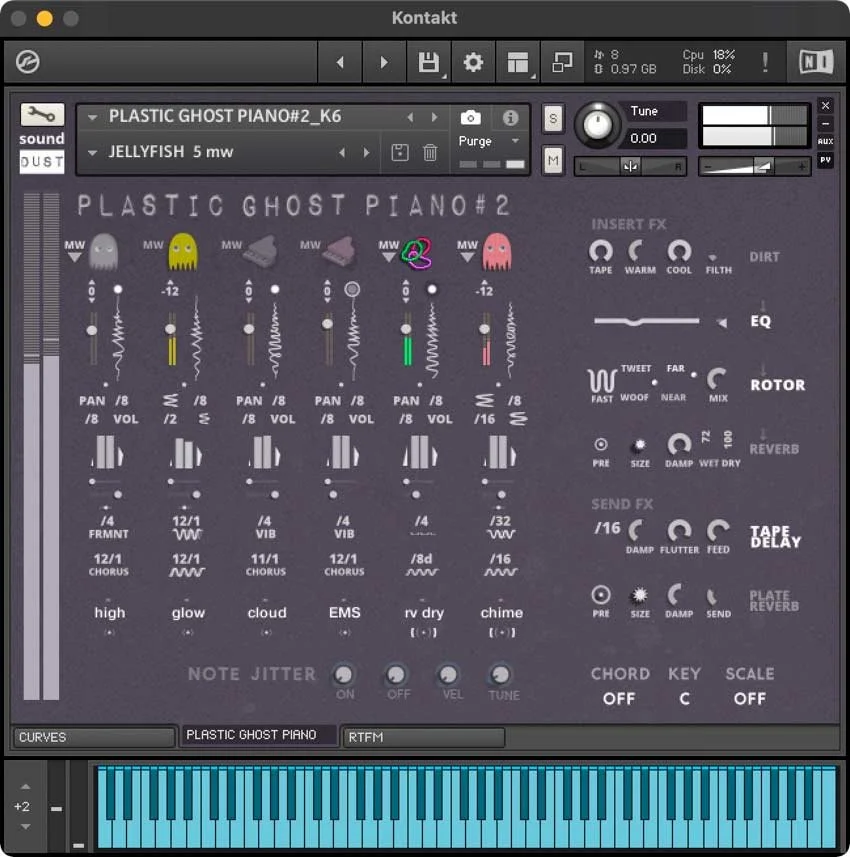
Task: Click the NOTE JITTER ON knob
Action: tap(343, 674)
